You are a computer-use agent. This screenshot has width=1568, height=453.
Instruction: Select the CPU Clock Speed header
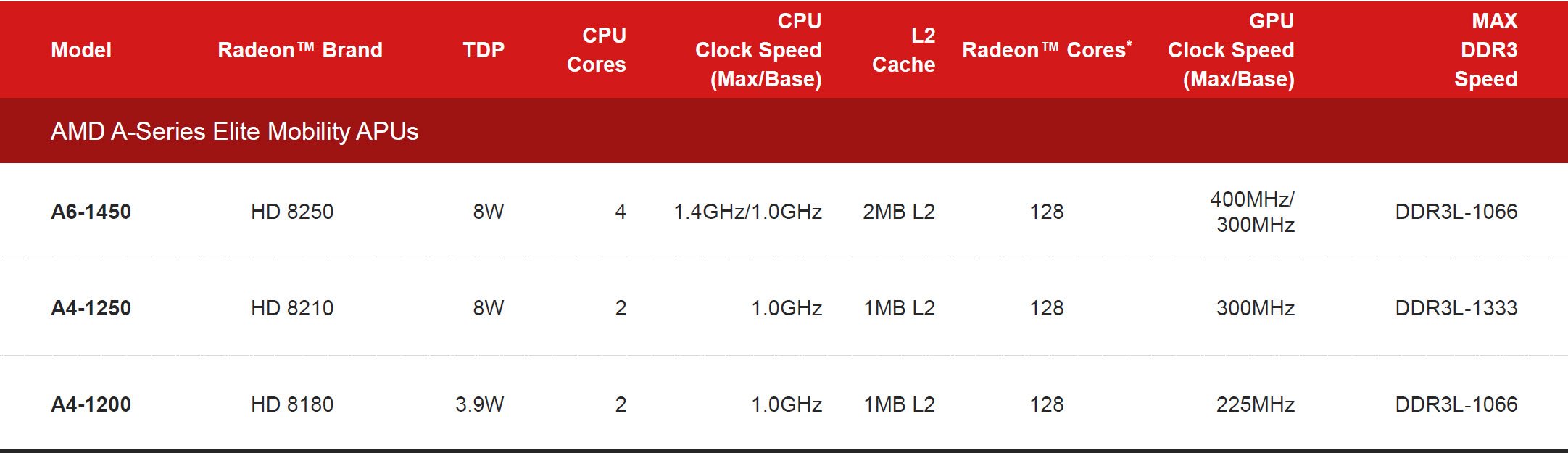758,50
